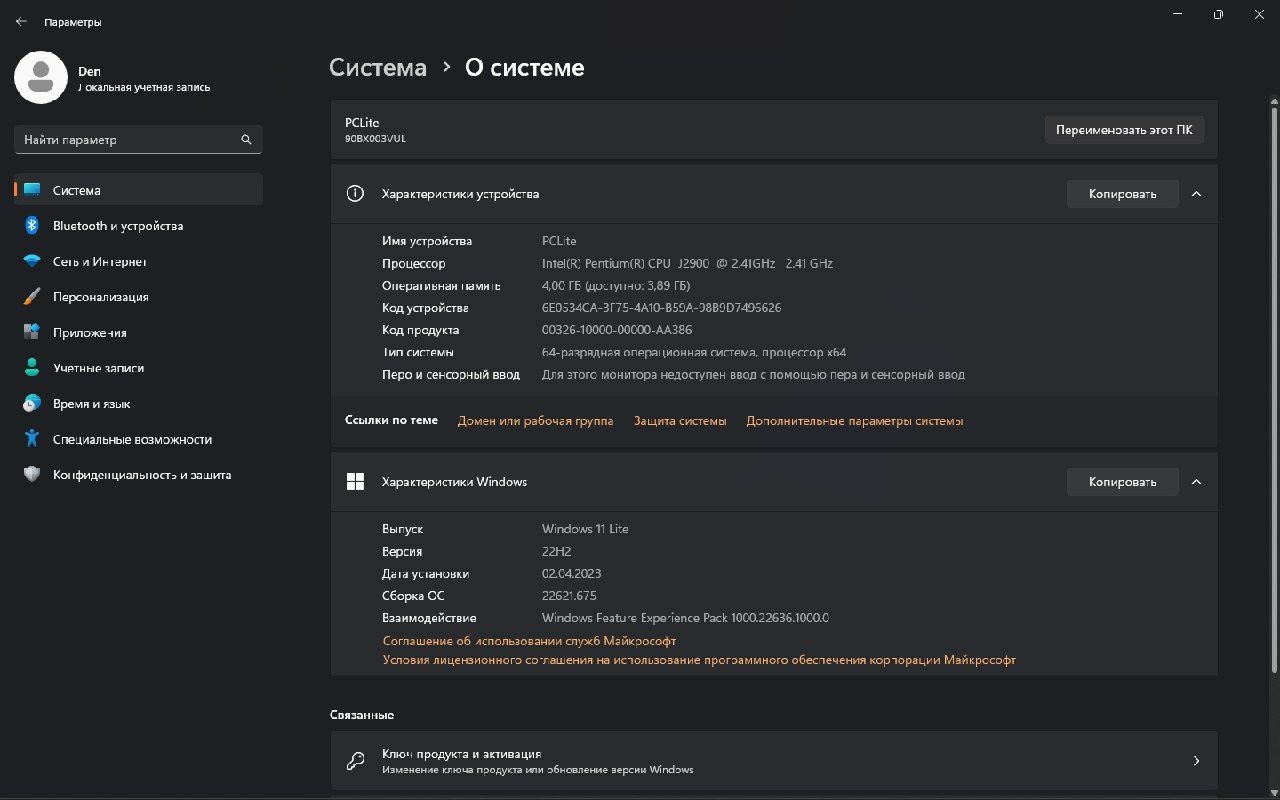Click the version value 22H2
This screenshot has width=1280, height=800.
557,552
